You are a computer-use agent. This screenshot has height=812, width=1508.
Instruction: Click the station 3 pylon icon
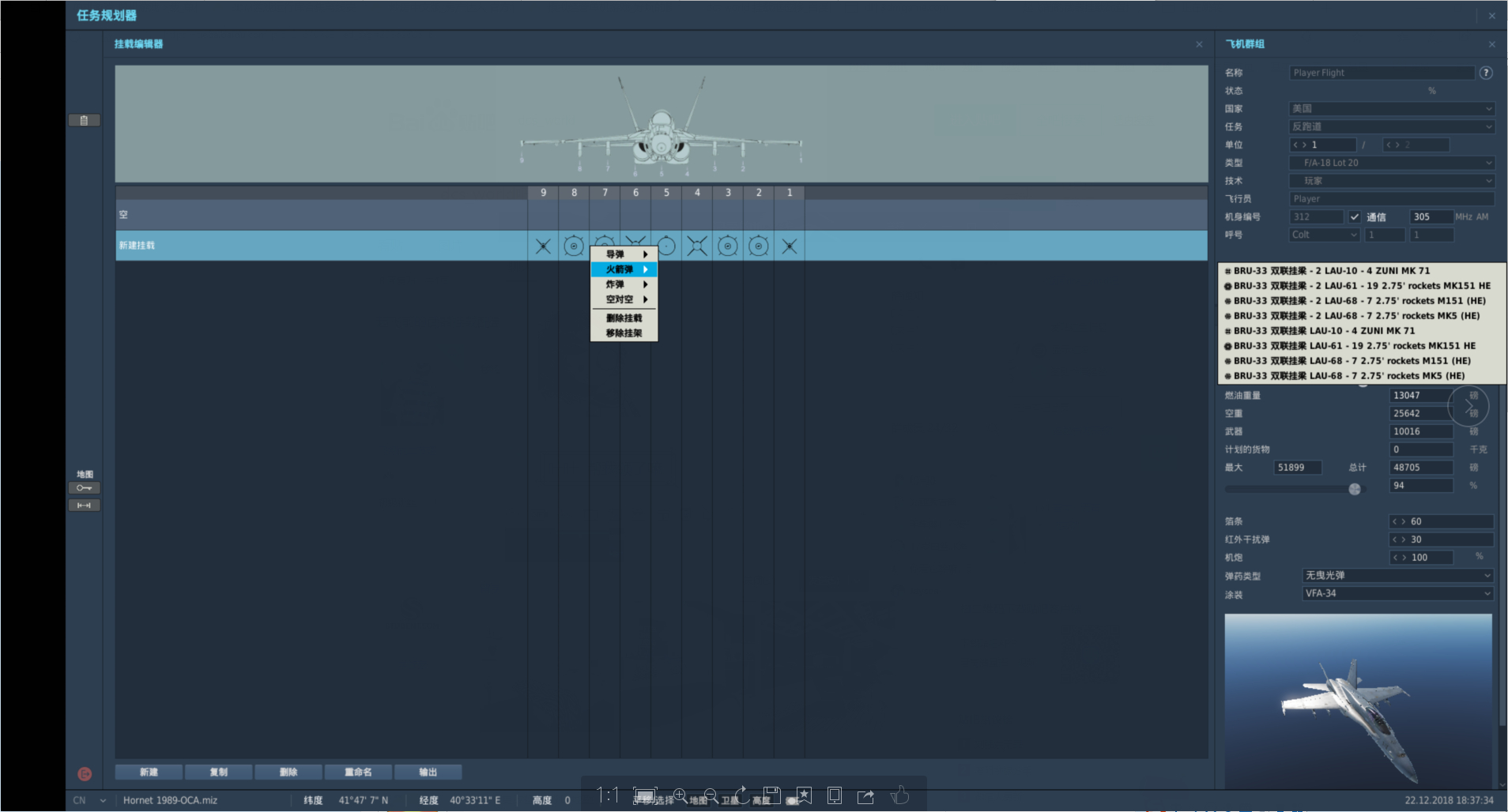coord(728,246)
